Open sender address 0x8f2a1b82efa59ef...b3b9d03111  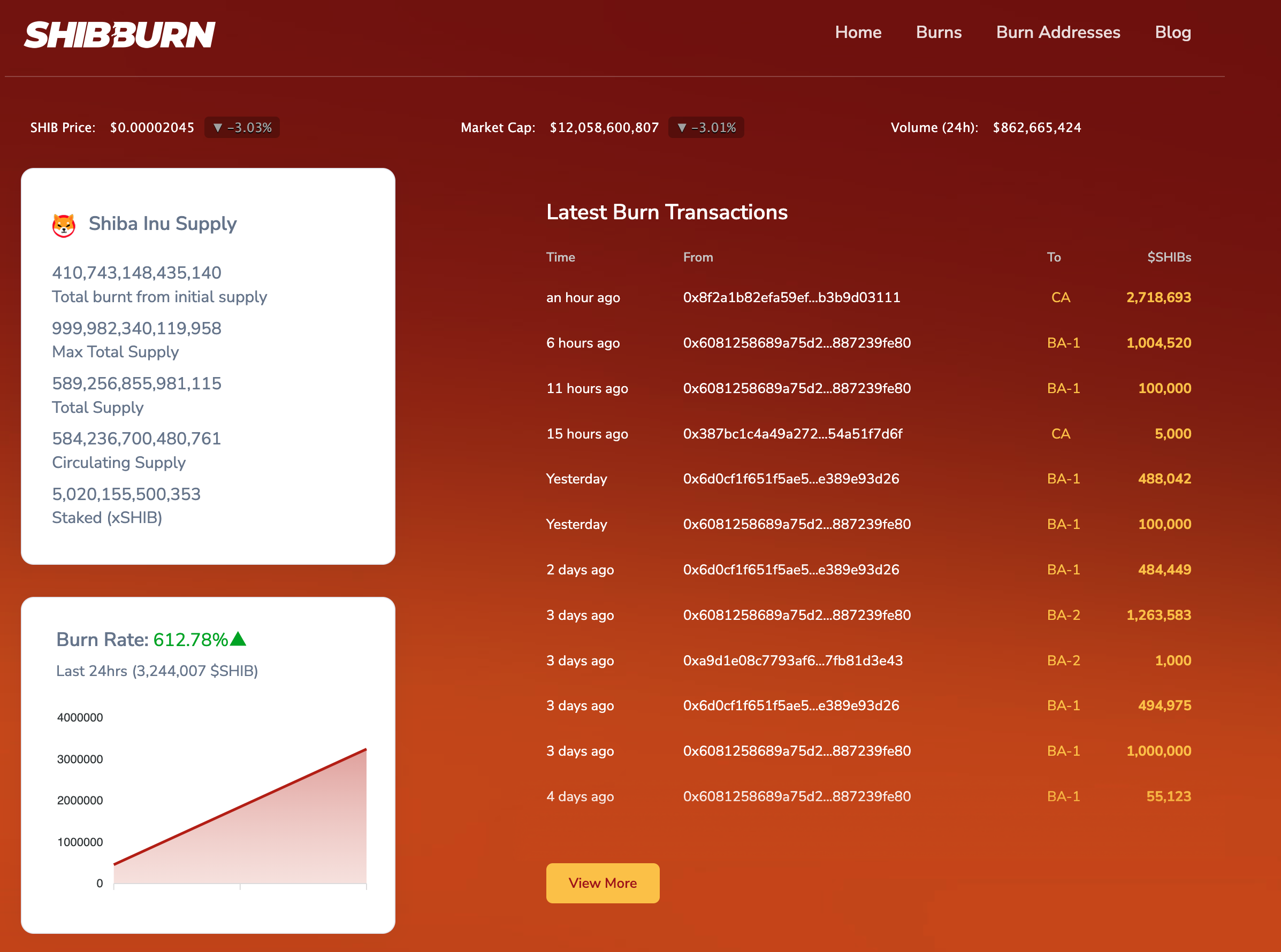click(x=791, y=297)
